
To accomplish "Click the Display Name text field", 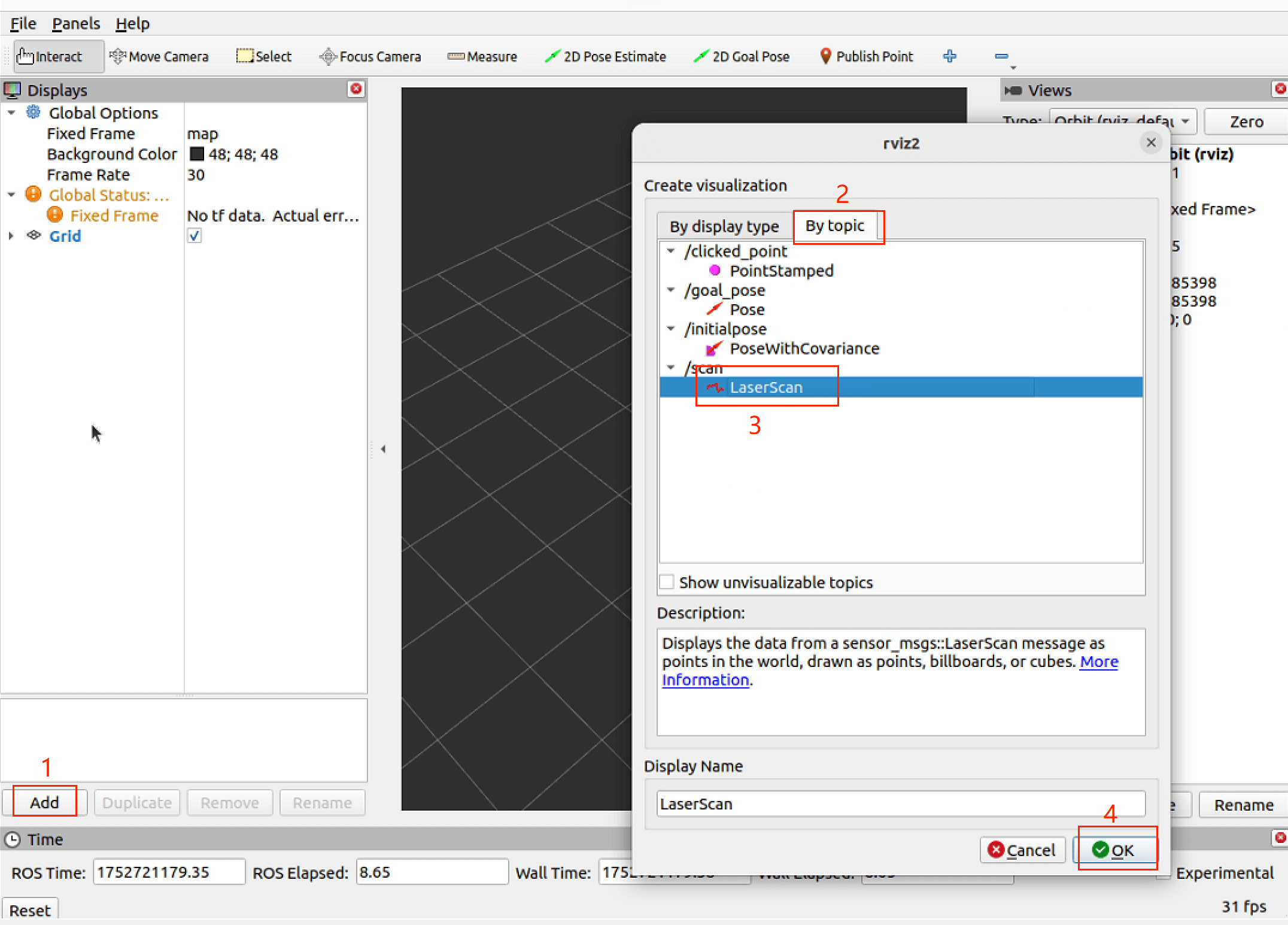I will tap(900, 803).
